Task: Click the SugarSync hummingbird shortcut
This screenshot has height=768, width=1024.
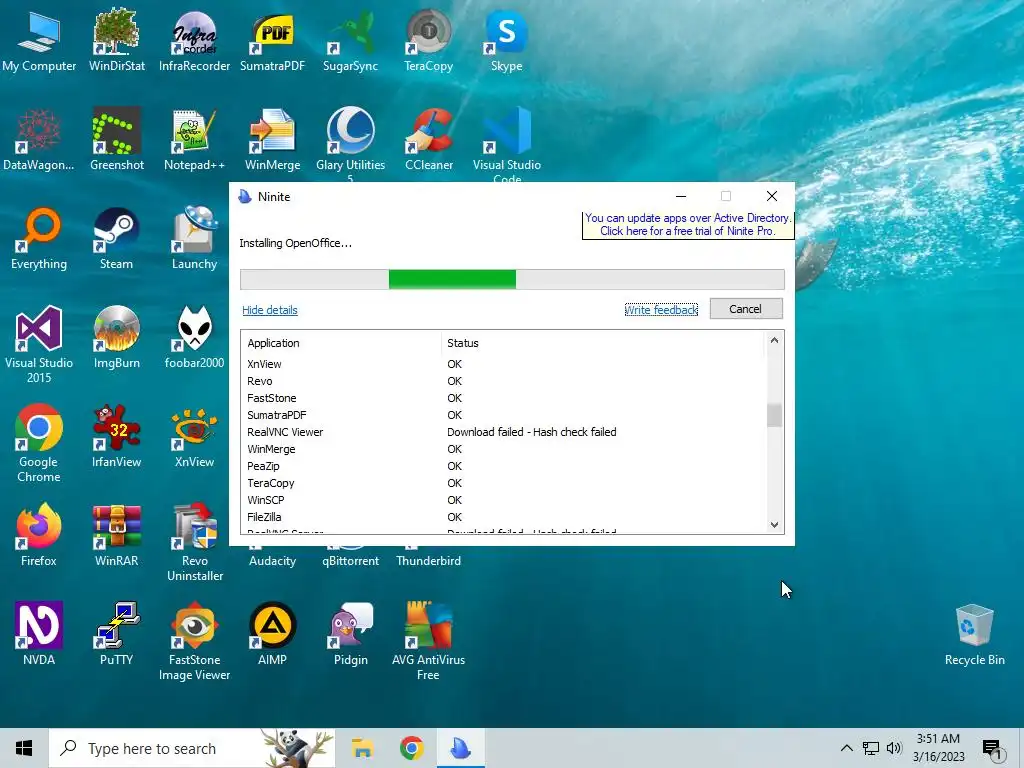Action: (x=350, y=40)
